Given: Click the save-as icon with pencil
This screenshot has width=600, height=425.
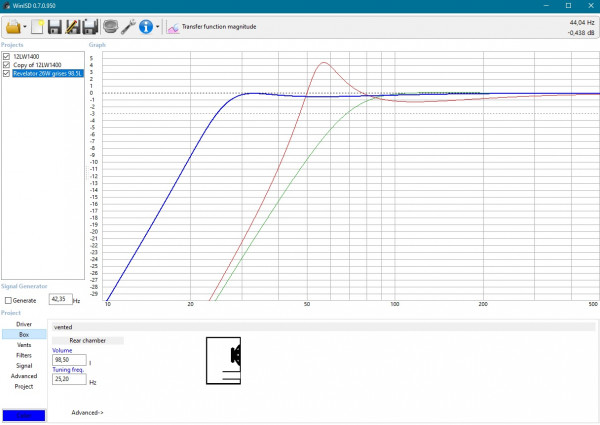Looking at the screenshot, I should point(72,26).
